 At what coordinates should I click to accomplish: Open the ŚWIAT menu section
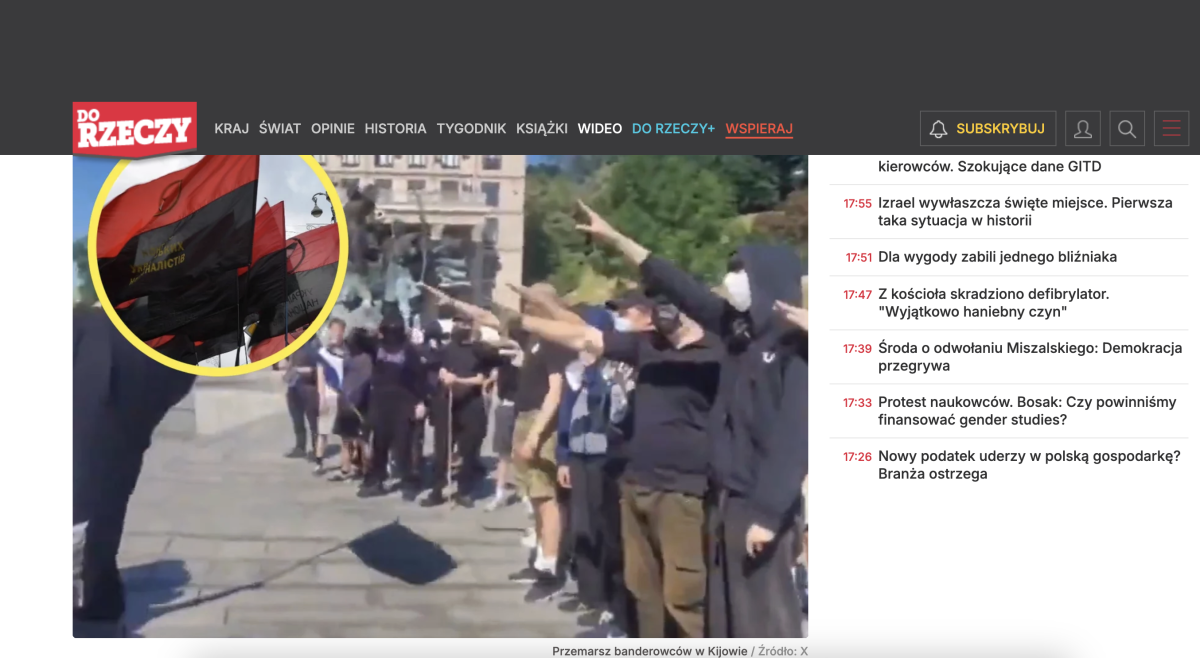[x=280, y=129]
